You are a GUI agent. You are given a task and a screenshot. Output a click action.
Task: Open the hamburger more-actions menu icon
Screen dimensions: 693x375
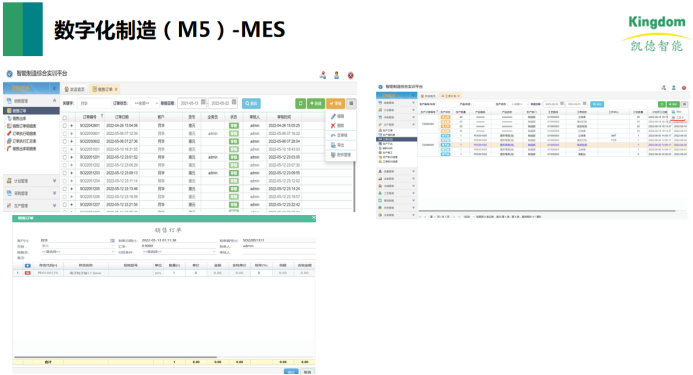pos(351,103)
